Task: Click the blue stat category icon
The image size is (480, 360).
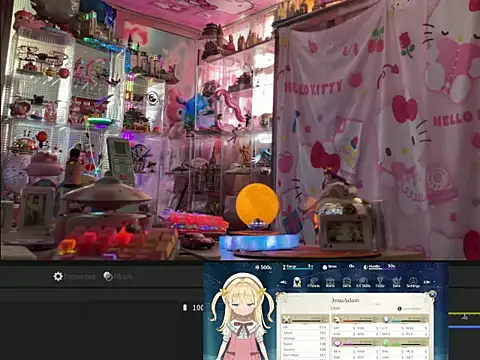Action: point(386,319)
